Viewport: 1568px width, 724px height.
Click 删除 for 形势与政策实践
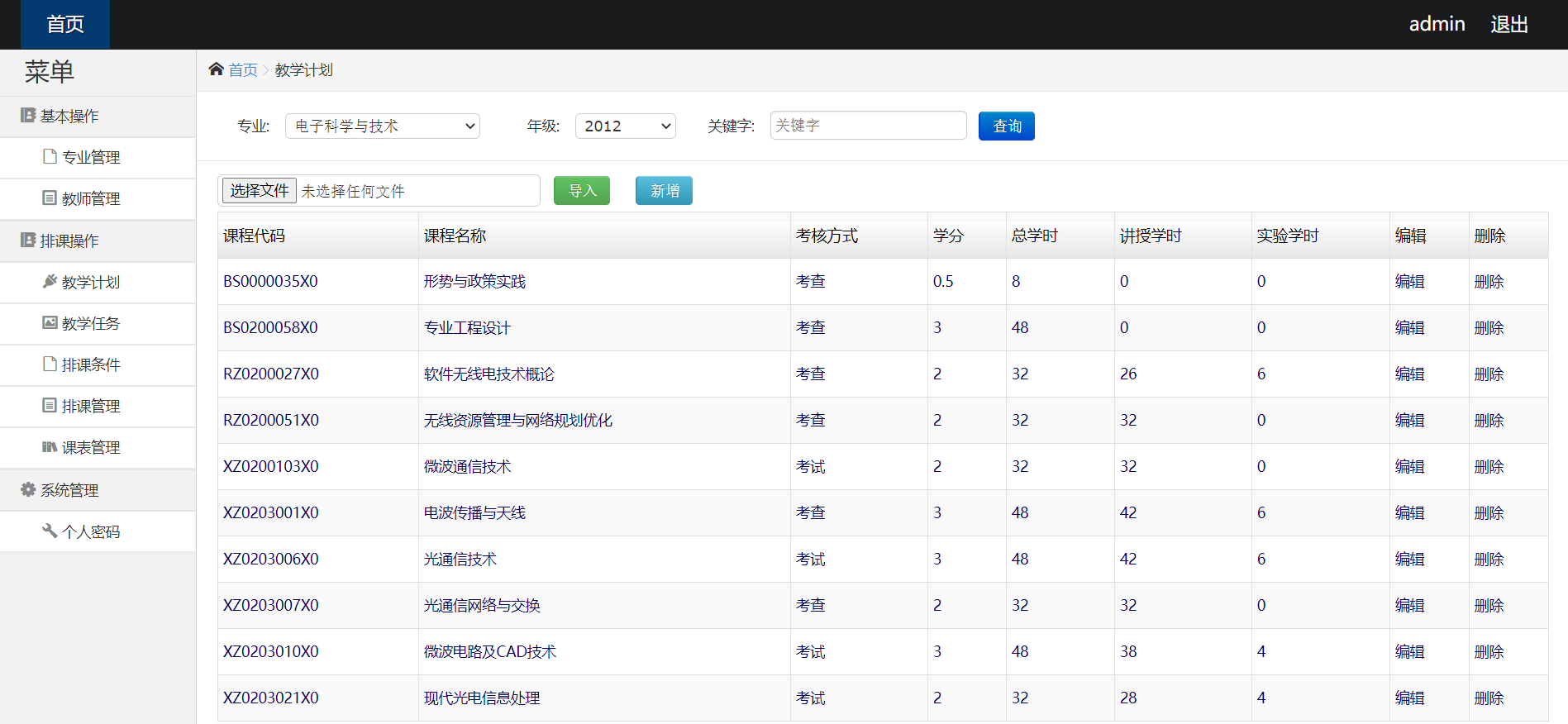pyautogui.click(x=1489, y=282)
